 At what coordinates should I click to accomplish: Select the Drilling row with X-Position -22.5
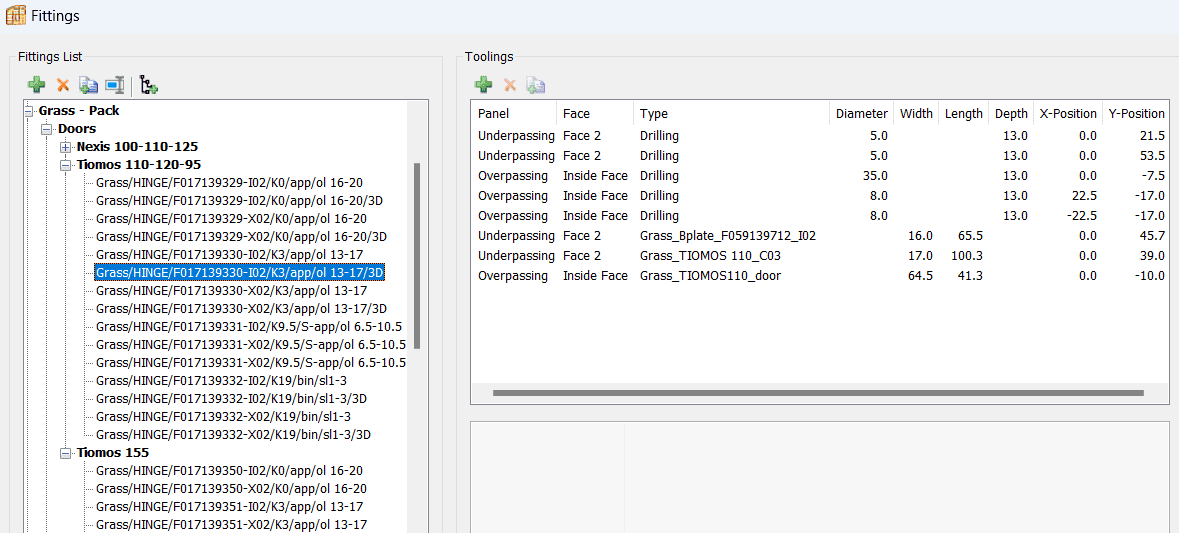point(820,216)
